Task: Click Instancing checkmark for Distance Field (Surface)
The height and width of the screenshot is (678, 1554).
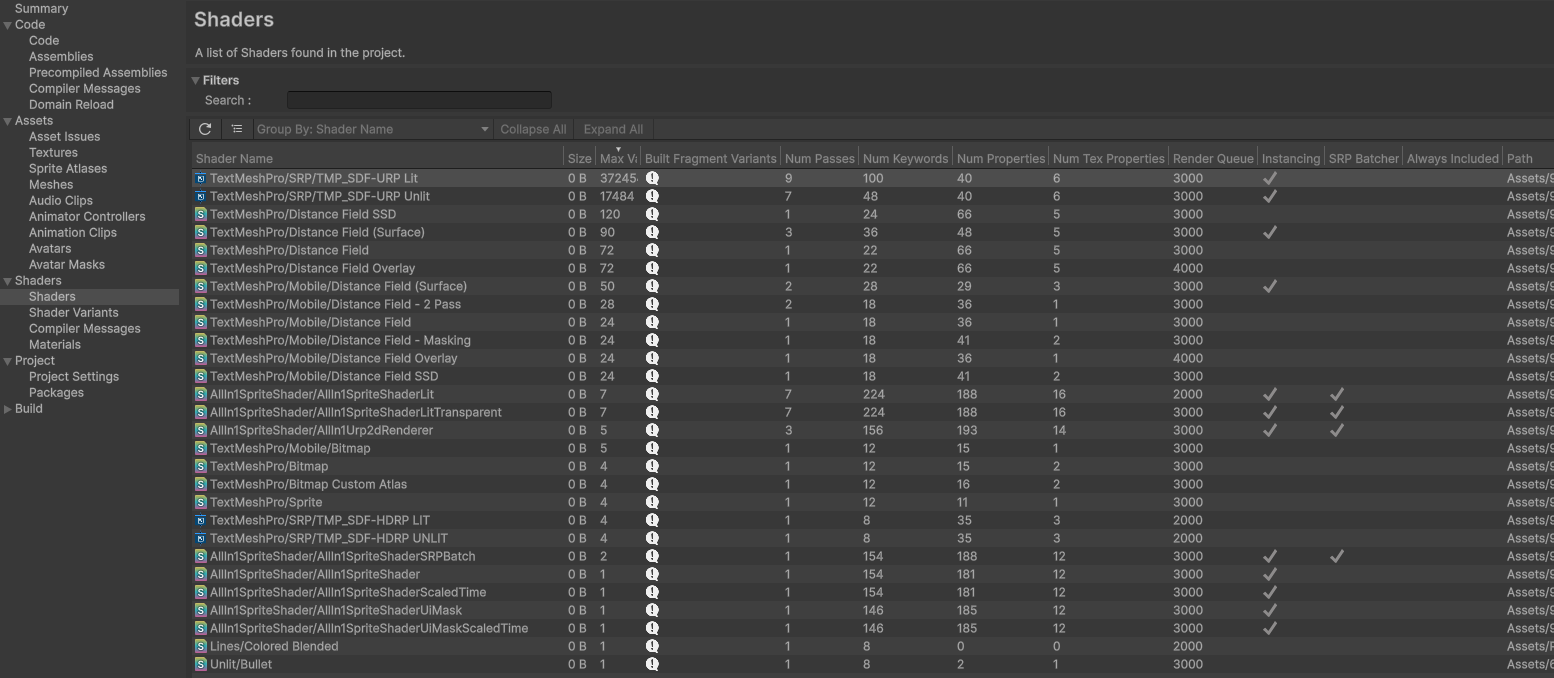Action: (1270, 232)
